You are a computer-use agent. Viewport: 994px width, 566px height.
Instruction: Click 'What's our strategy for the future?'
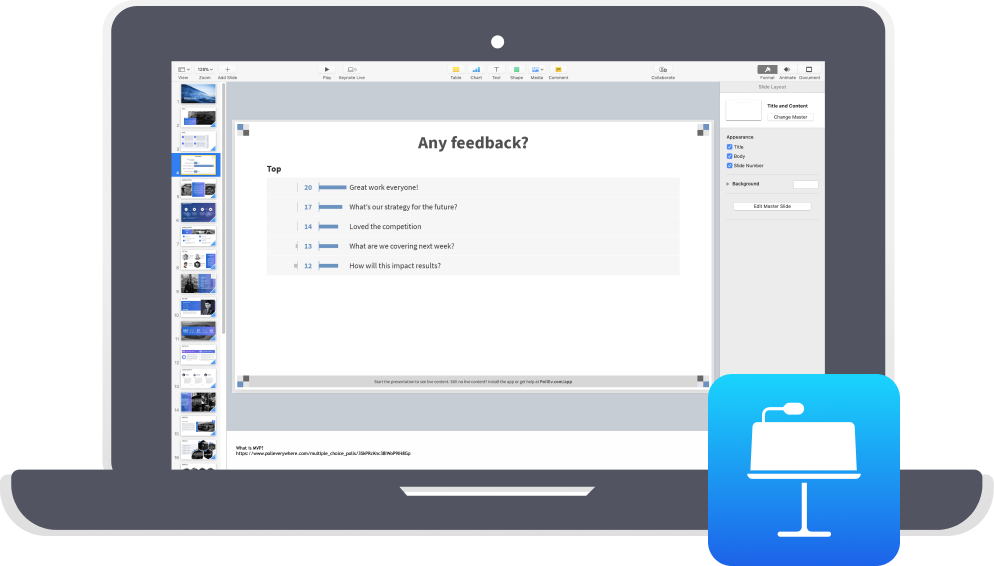click(403, 207)
